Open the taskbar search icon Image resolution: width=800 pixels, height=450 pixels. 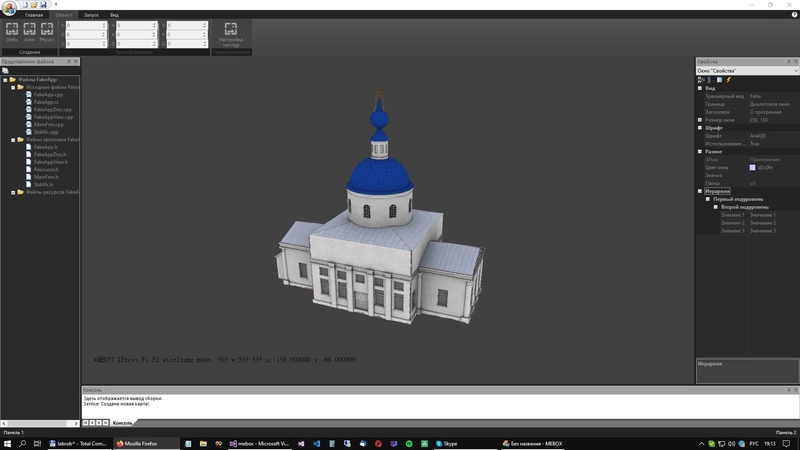click(22, 444)
